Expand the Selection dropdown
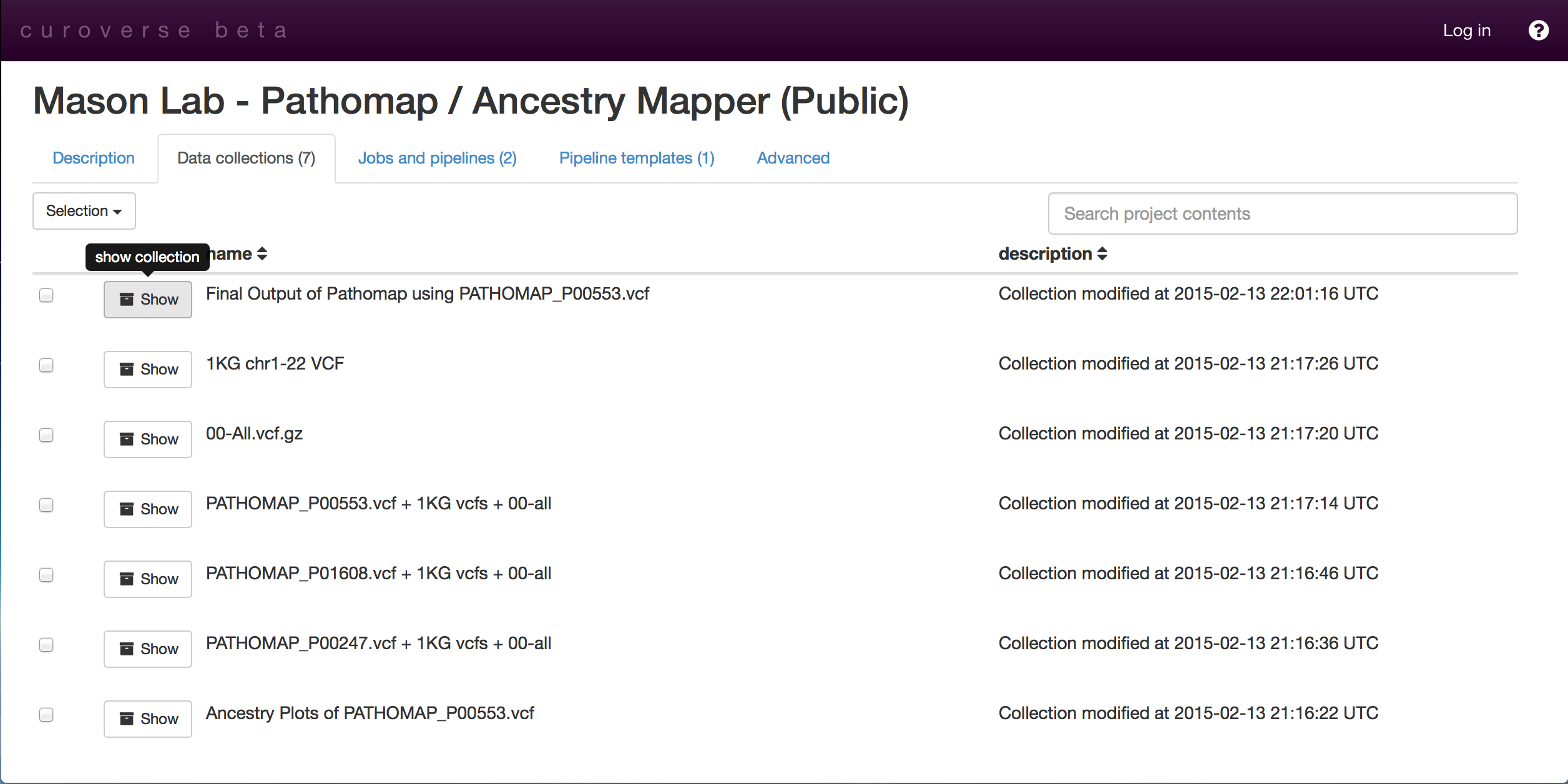 tap(84, 211)
